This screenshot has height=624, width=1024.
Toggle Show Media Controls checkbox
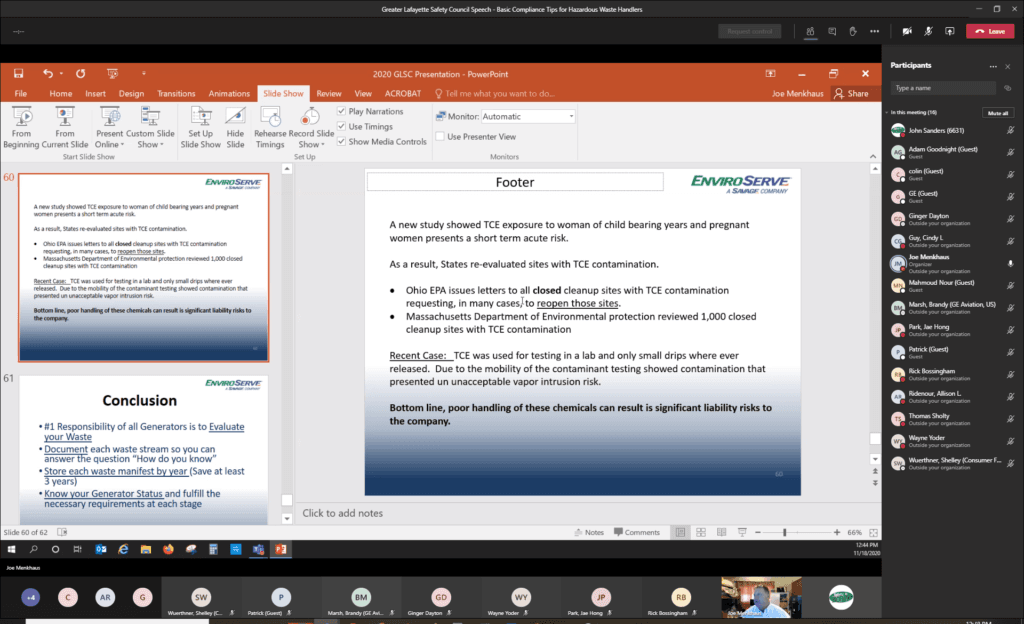pyautogui.click(x=341, y=142)
